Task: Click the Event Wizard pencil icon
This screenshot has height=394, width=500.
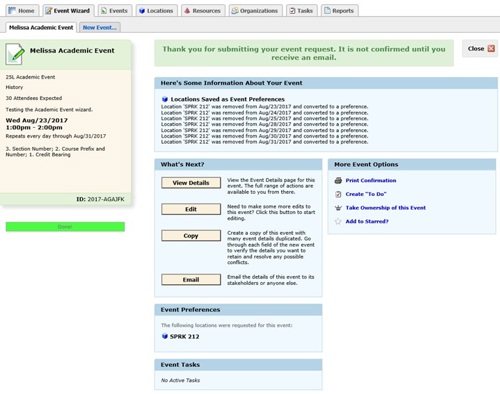Action: (49, 11)
